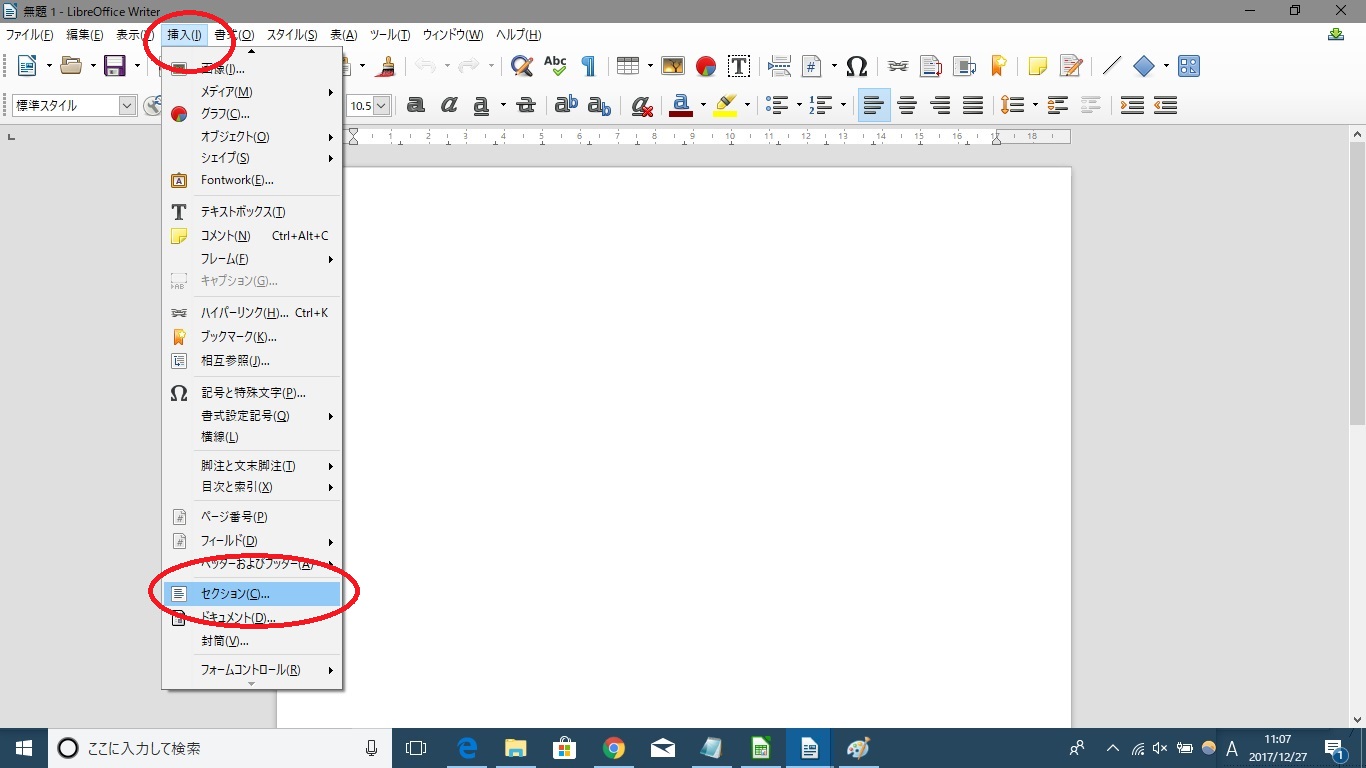Click the New document icon

pyautogui.click(x=27, y=66)
